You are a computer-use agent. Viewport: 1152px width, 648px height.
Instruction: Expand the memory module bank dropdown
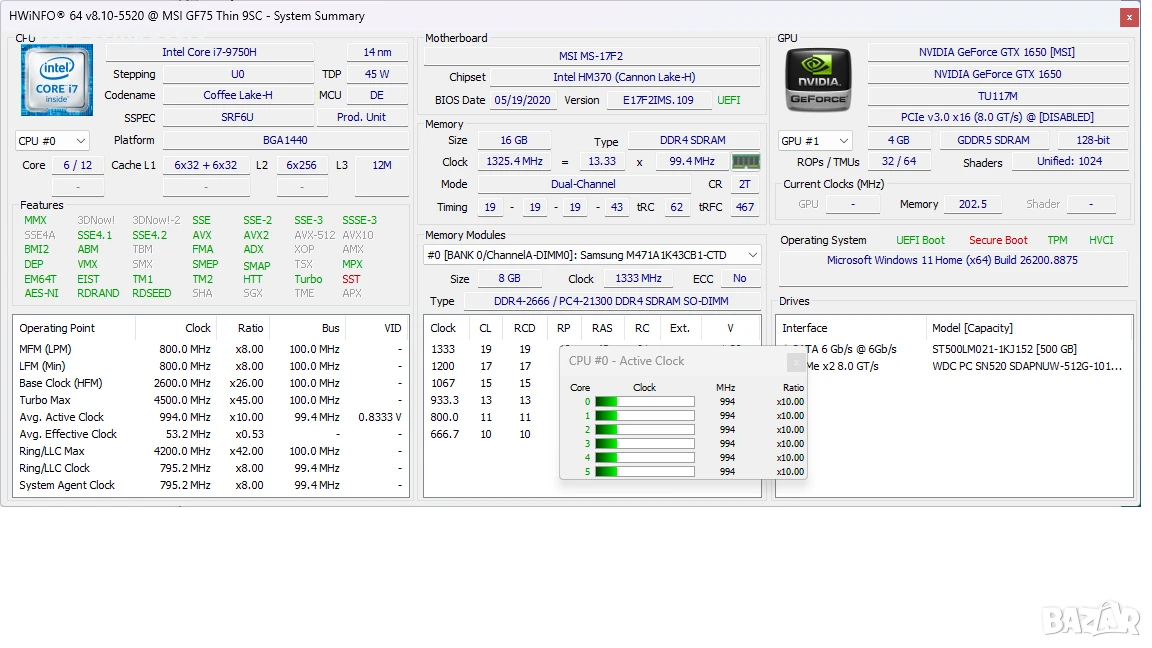point(592,255)
